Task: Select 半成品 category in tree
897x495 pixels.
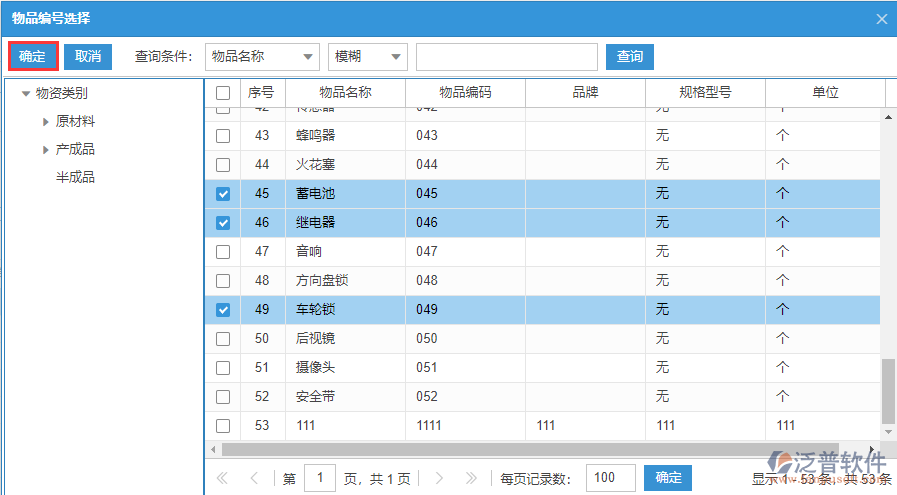Action: 75,177
